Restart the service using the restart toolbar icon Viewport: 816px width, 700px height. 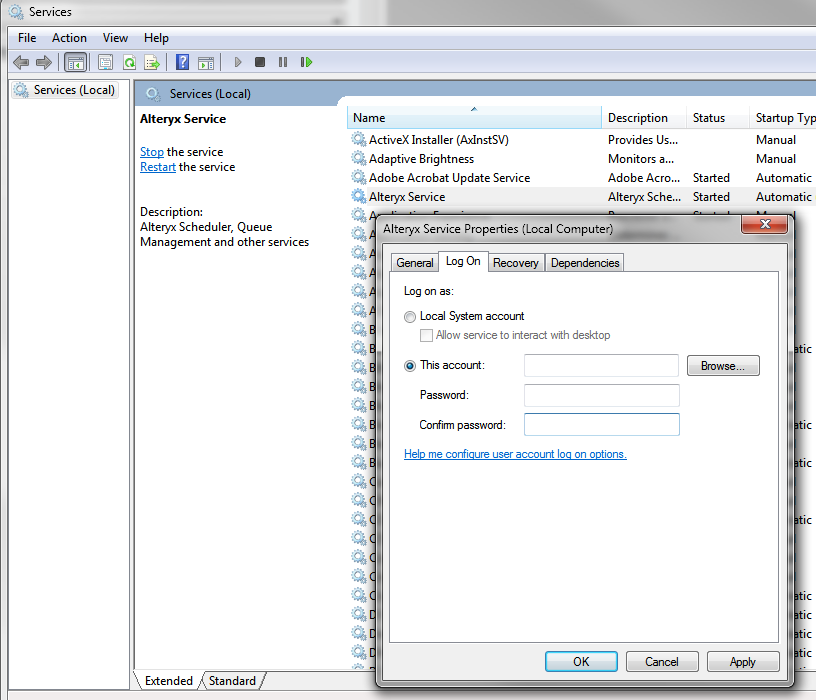pyautogui.click(x=307, y=62)
